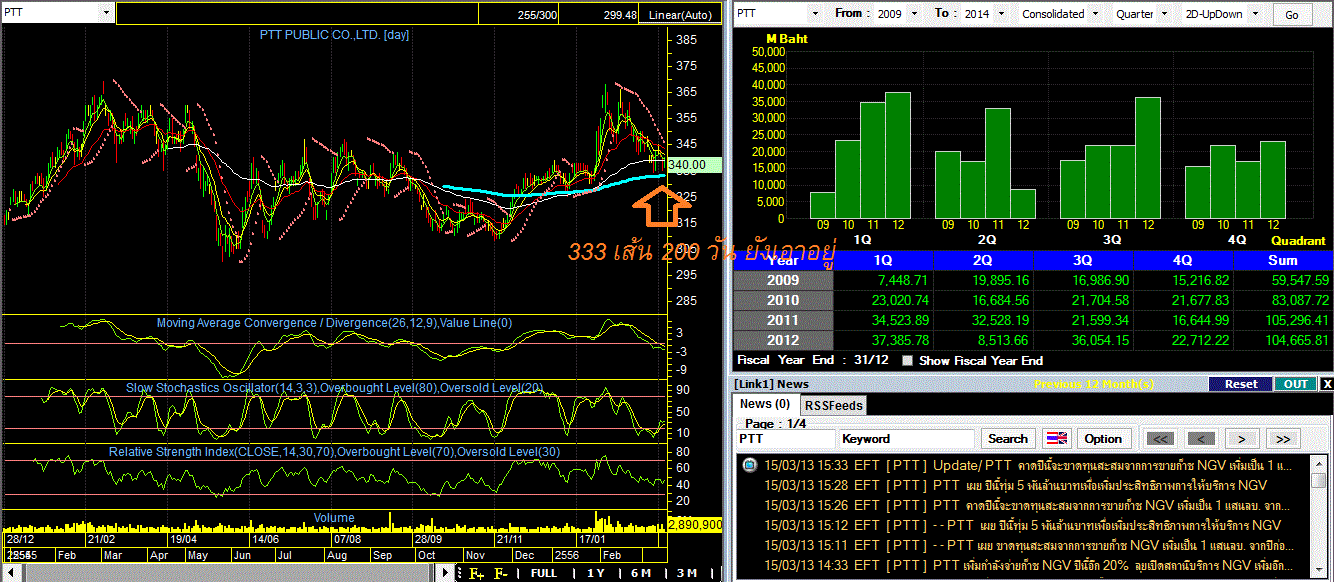Screen dimensions: 1334x582
Task: Switch to the RSSFeeds tab
Action: (x=834, y=405)
